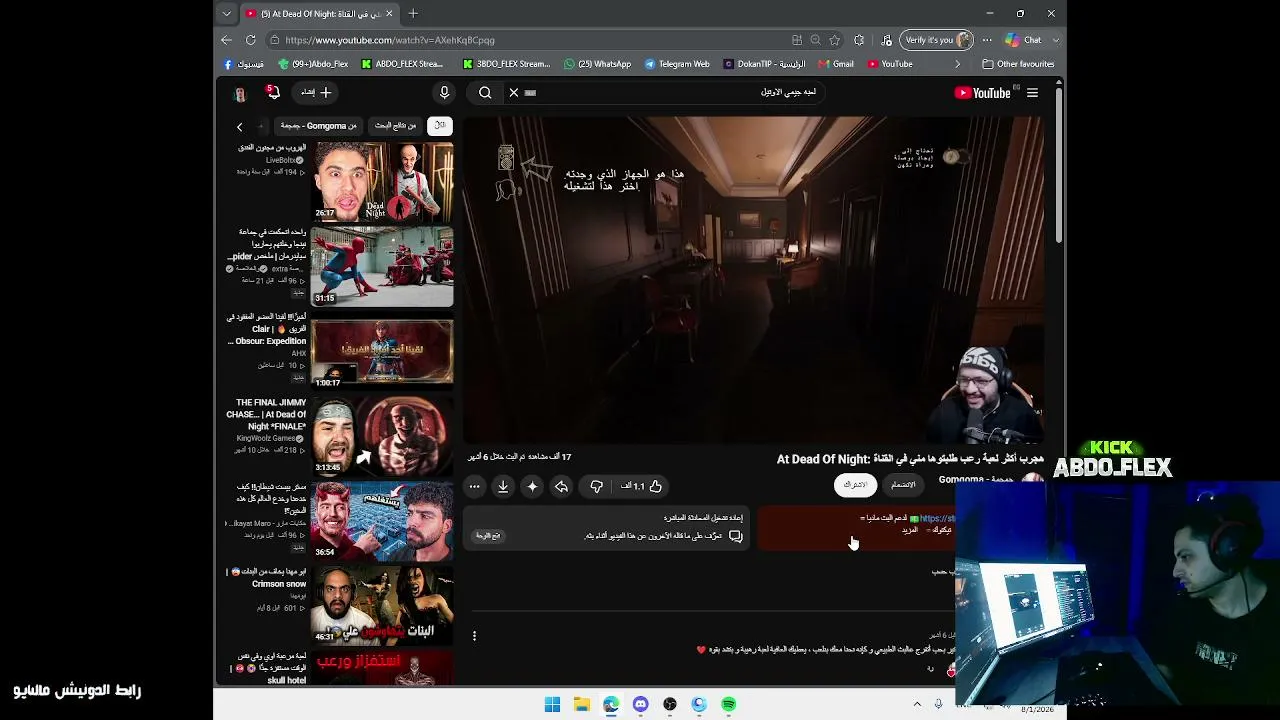Open the 3:13:45 Final Jimmy Chase thumbnail
The image size is (1280, 720).
382,436
